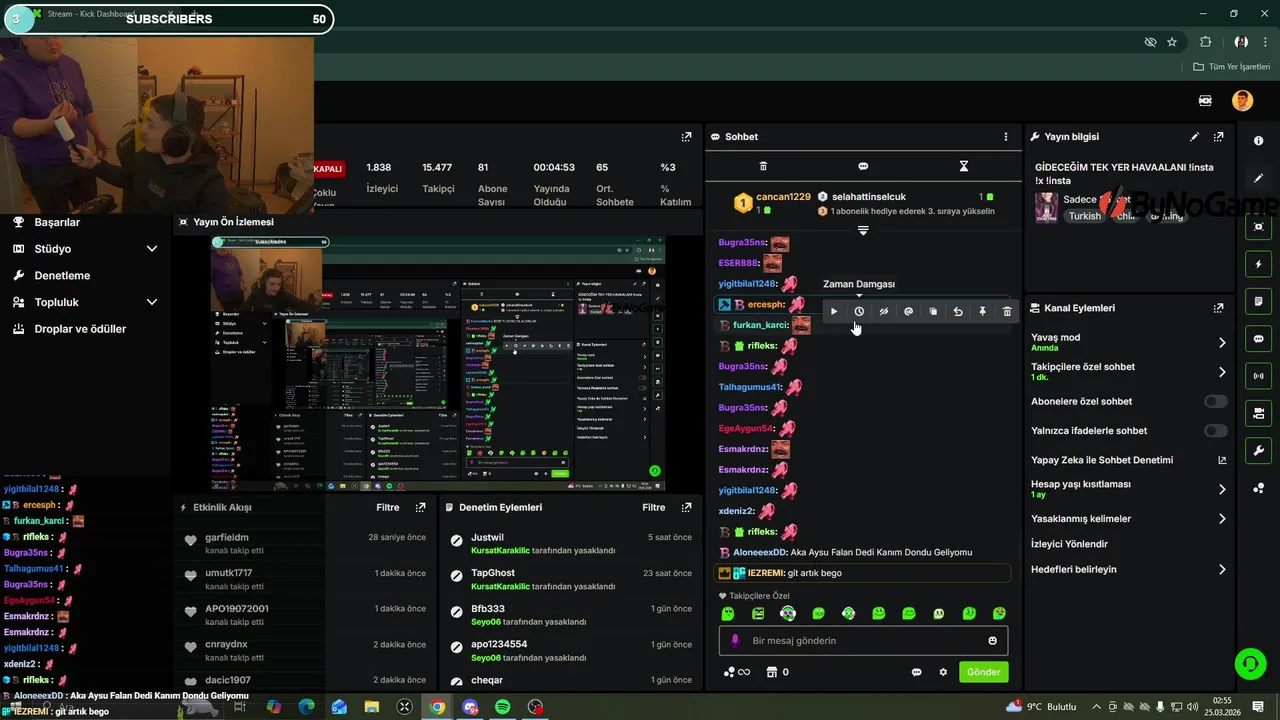
Task: Click the shop icon below chat input
Action: click(771, 672)
